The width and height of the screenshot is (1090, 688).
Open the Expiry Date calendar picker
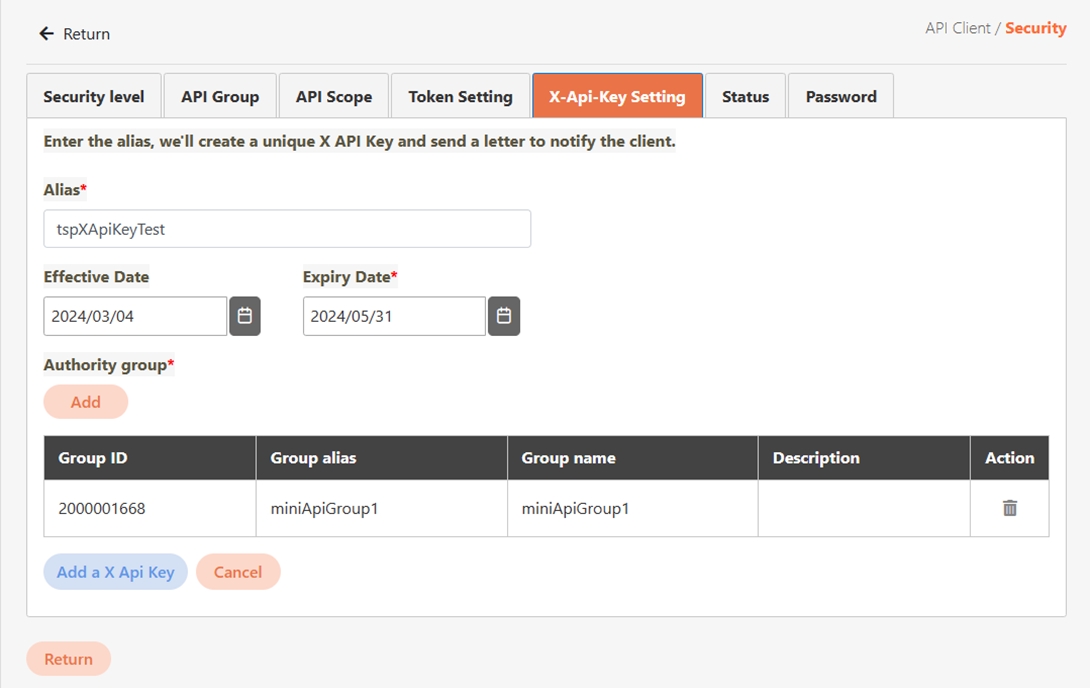tap(504, 316)
